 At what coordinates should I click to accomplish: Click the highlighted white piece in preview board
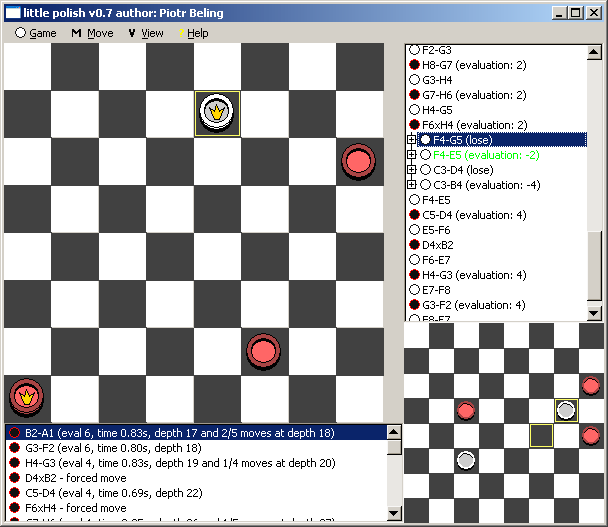[566, 410]
